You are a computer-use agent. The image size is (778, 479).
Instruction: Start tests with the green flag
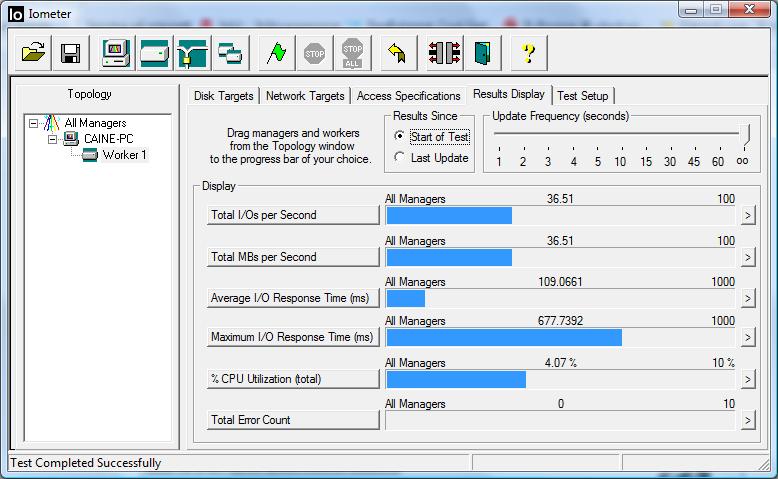pos(277,53)
